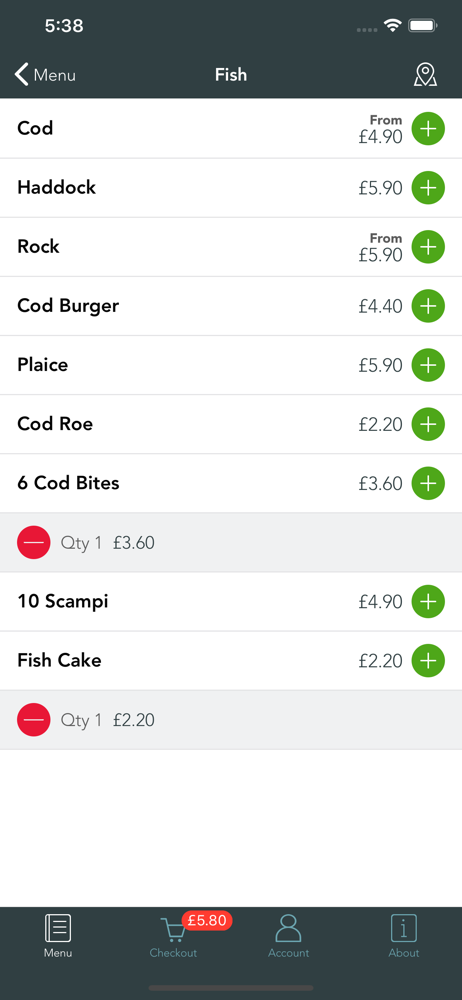This screenshot has height=1000, width=462.
Task: Switch to the Account tab
Action: click(288, 936)
